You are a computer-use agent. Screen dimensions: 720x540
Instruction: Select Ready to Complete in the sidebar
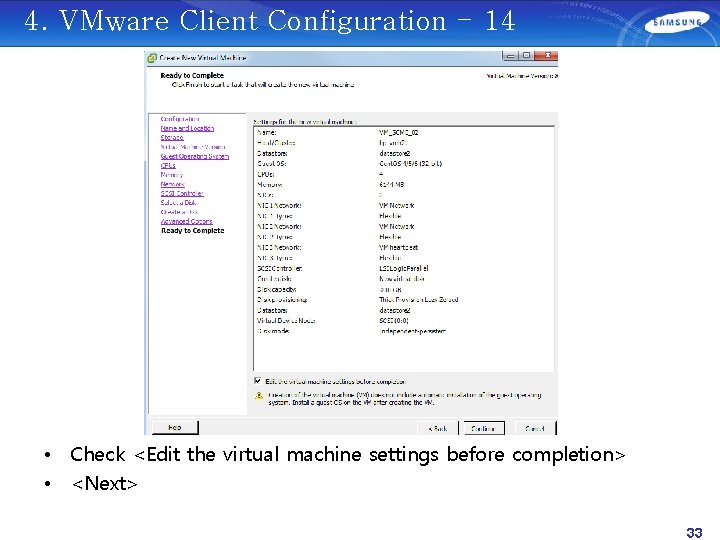[193, 231]
